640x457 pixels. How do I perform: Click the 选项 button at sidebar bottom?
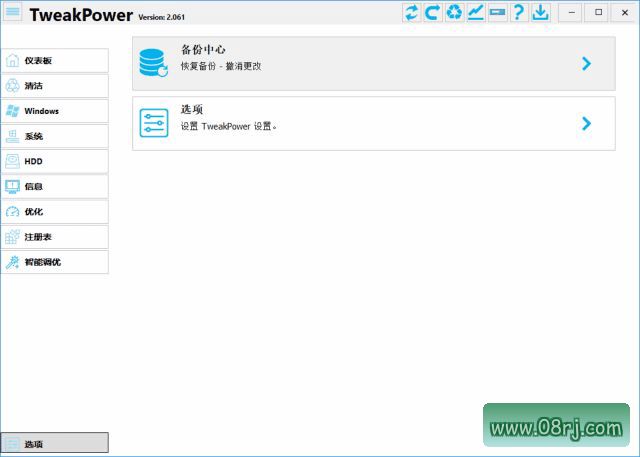click(55, 443)
